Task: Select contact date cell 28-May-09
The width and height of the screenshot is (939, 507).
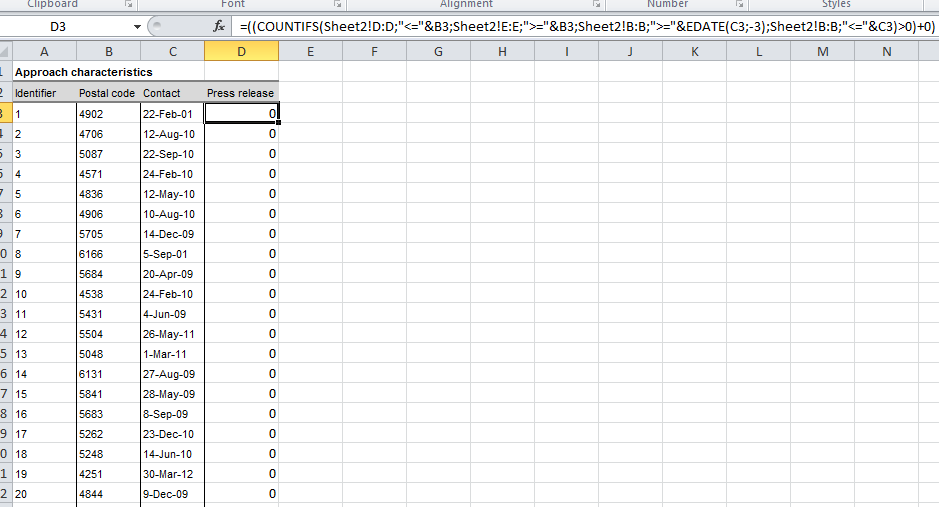Action: [172, 394]
